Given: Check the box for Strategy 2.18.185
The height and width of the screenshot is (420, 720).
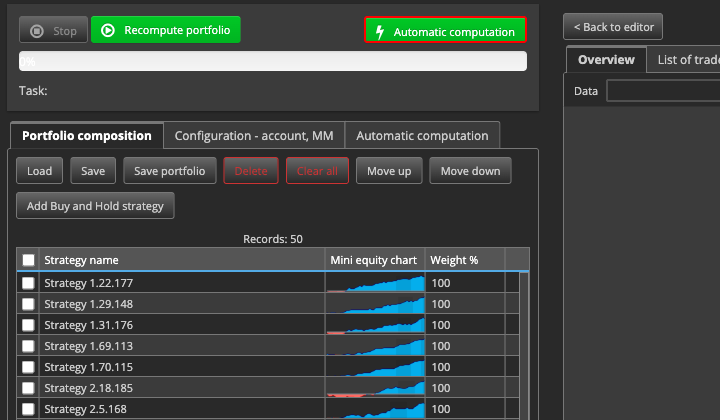Looking at the screenshot, I should pyautogui.click(x=28, y=388).
